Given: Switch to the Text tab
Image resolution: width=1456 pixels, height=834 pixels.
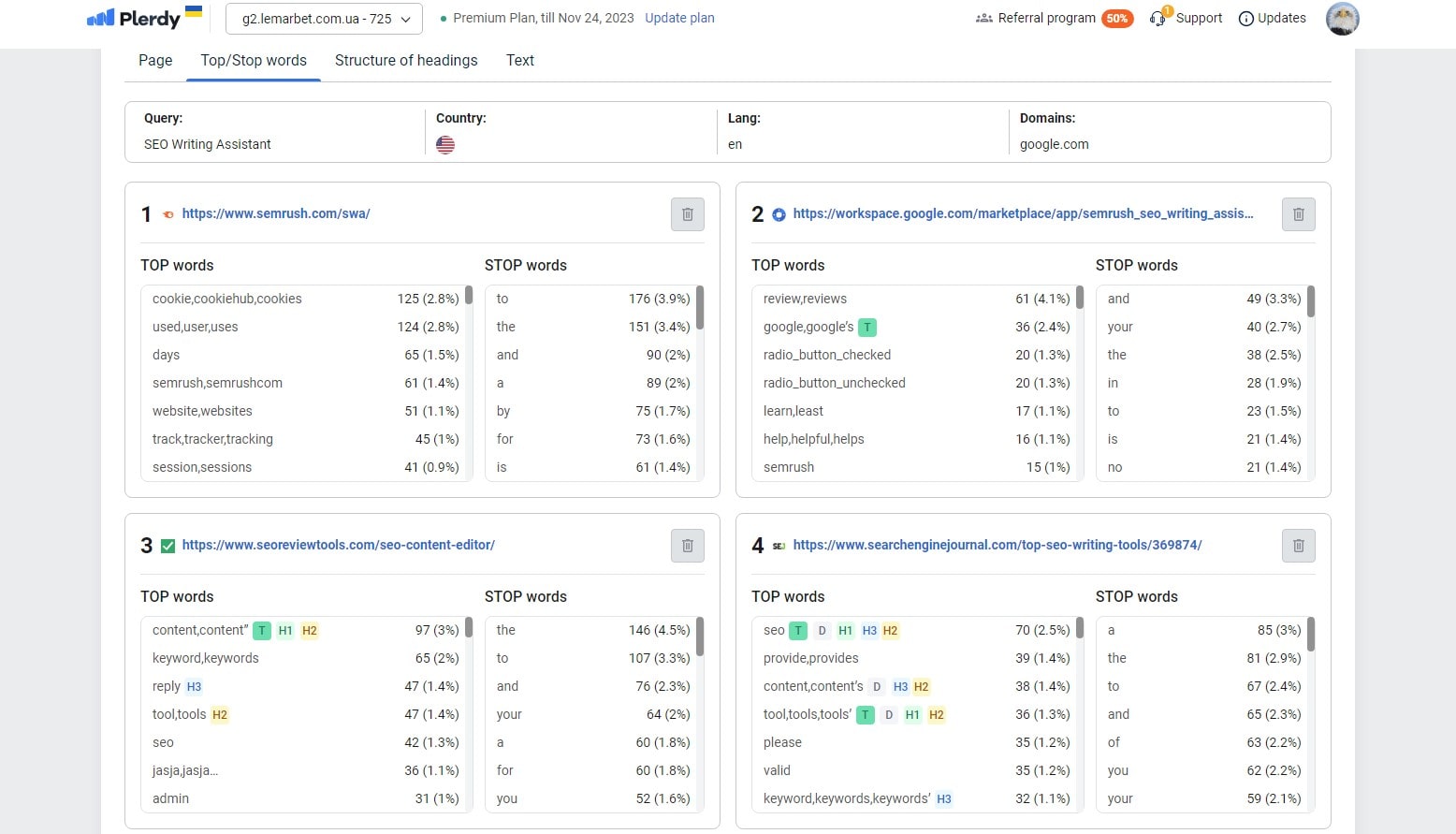Looking at the screenshot, I should click(x=520, y=60).
